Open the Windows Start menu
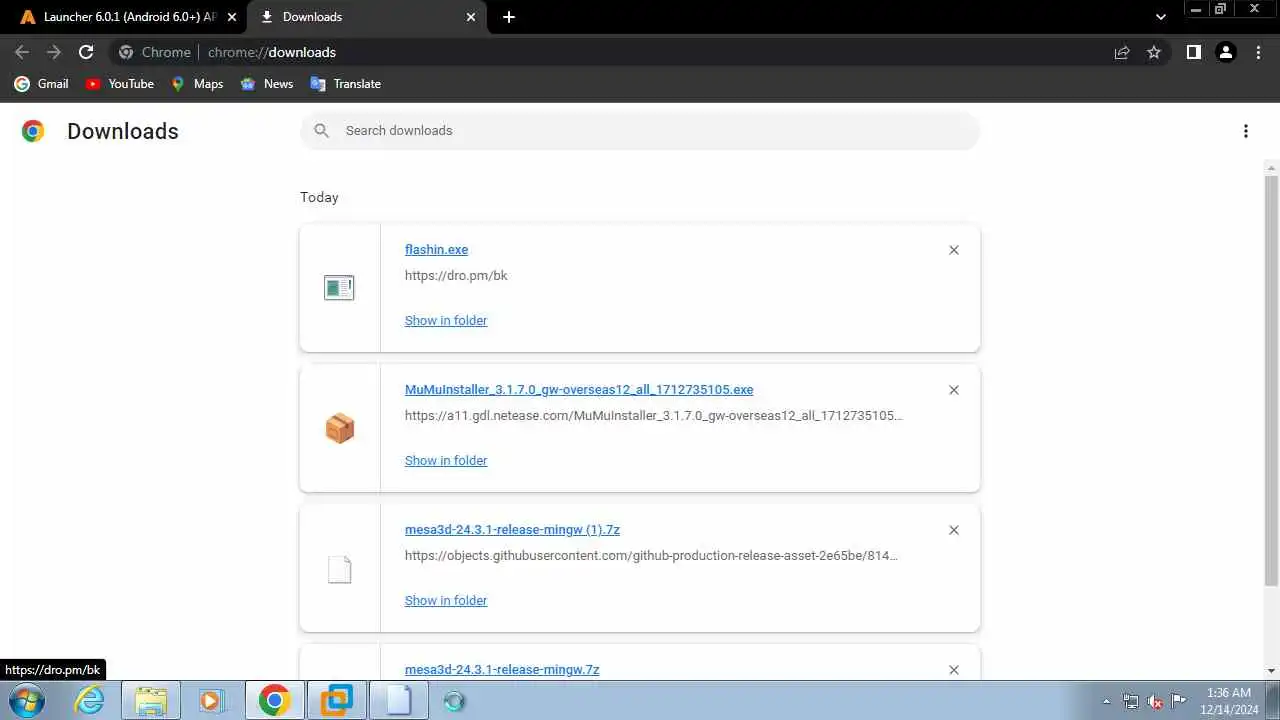Screen dimensions: 1280x720 coord(27,700)
